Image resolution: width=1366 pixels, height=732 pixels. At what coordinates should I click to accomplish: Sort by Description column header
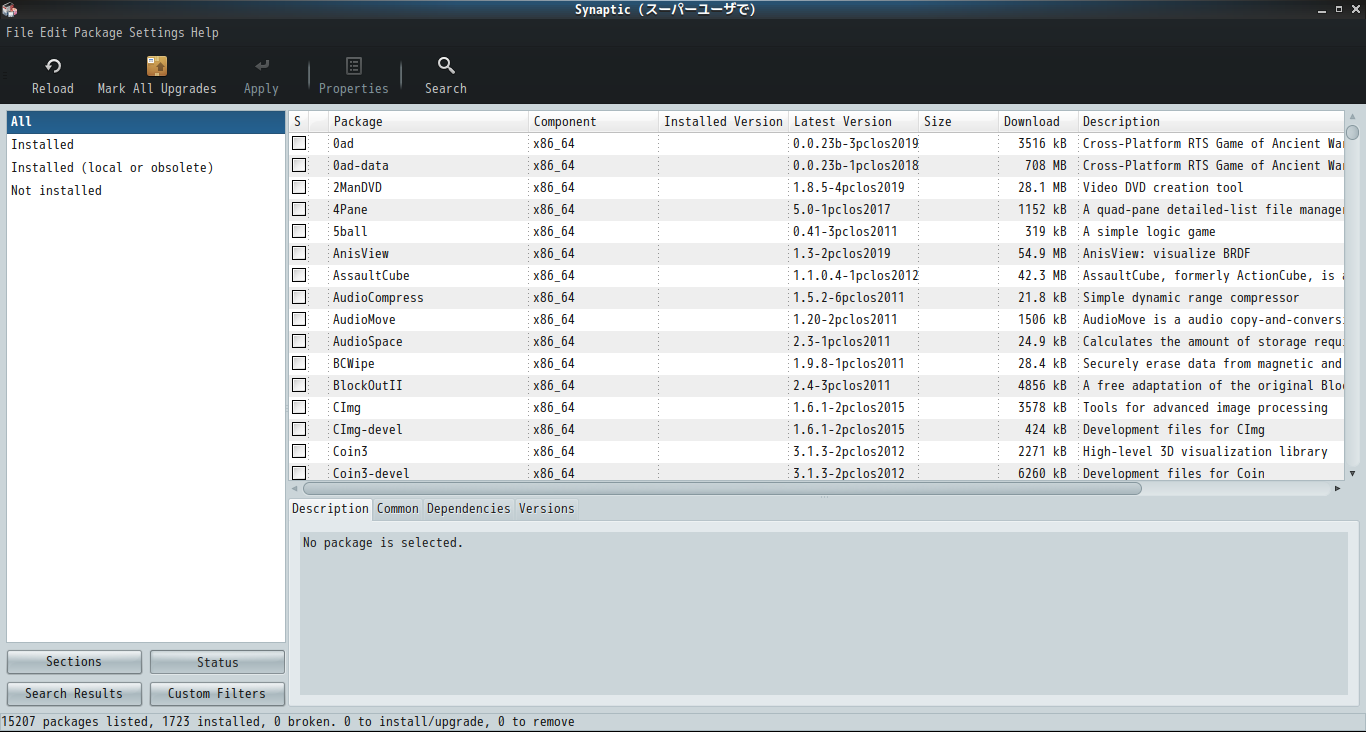[1211, 121]
